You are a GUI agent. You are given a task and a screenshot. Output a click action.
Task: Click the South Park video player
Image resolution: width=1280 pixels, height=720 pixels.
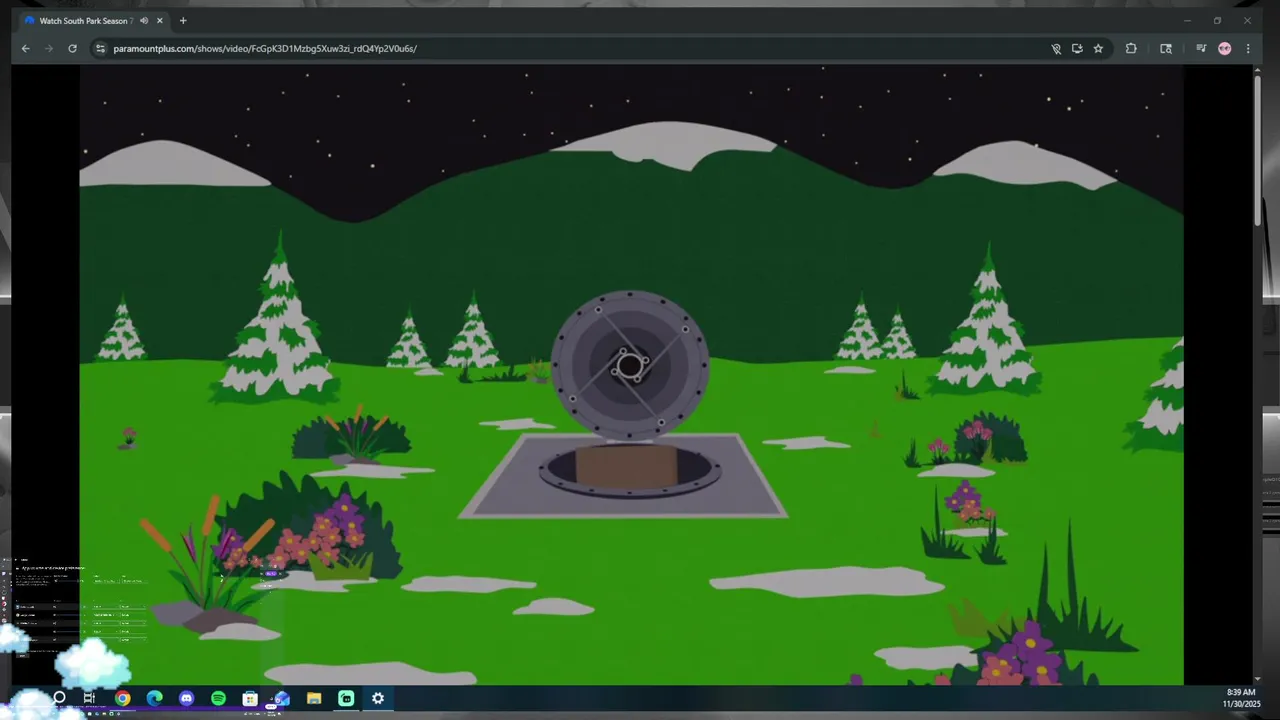point(631,375)
